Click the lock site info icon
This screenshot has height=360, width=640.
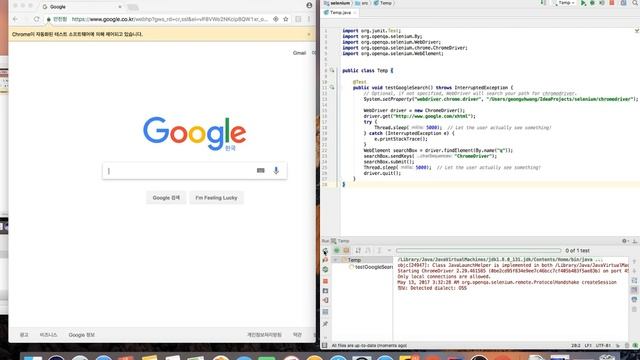point(49,19)
